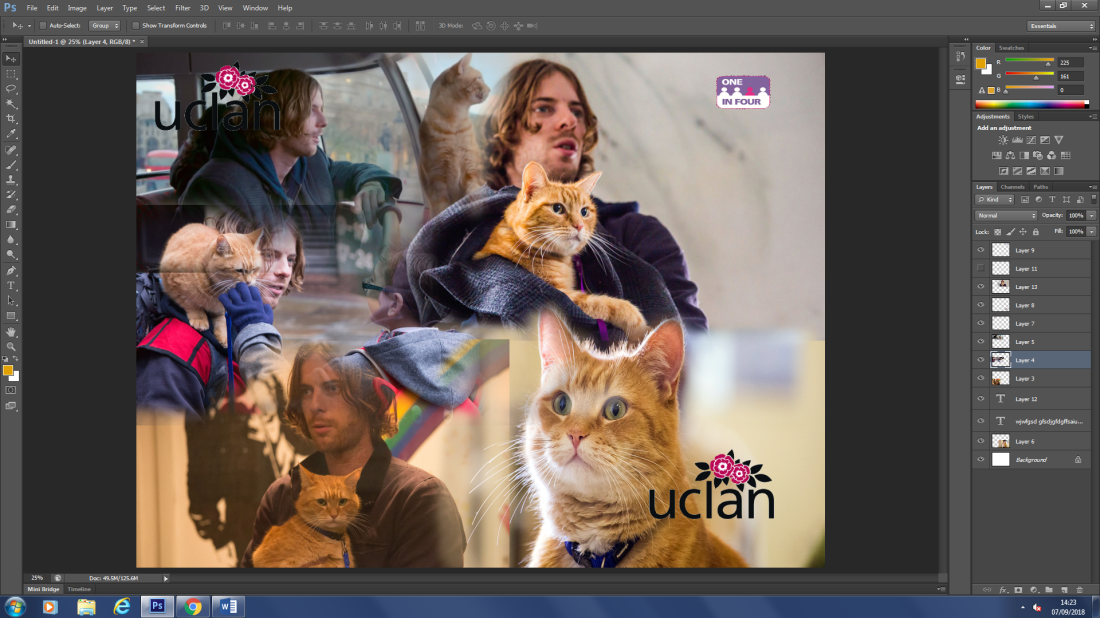The width and height of the screenshot is (1100, 618).
Task: Open the Essentials workspace dropdown
Action: [x=1060, y=25]
